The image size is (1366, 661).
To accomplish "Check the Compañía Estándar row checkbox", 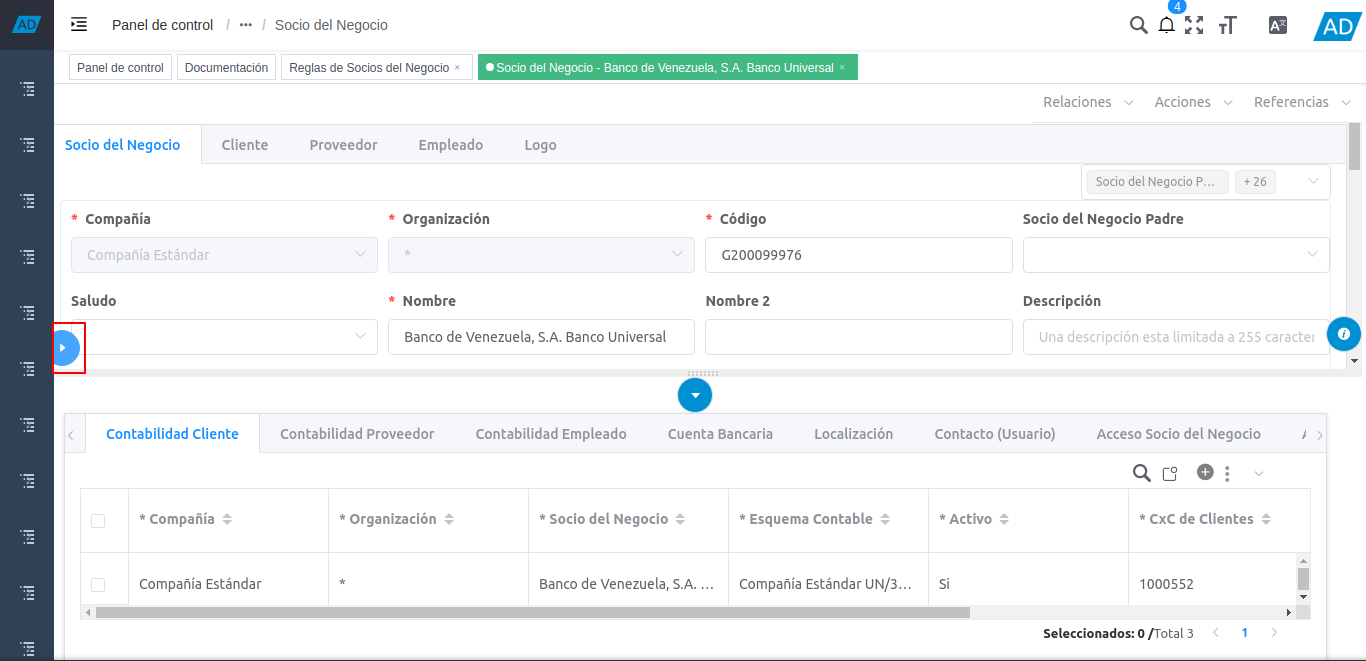I will point(98,584).
